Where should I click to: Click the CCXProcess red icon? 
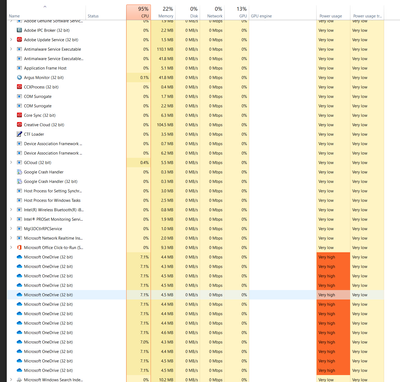point(19,87)
